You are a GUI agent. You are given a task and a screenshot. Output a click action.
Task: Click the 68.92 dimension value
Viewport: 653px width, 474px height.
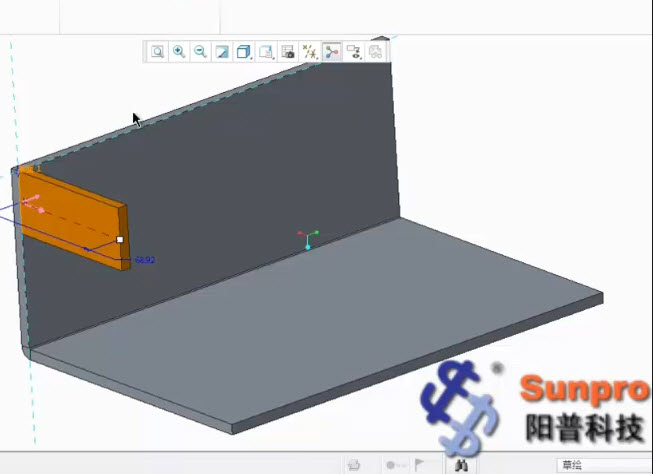145,260
